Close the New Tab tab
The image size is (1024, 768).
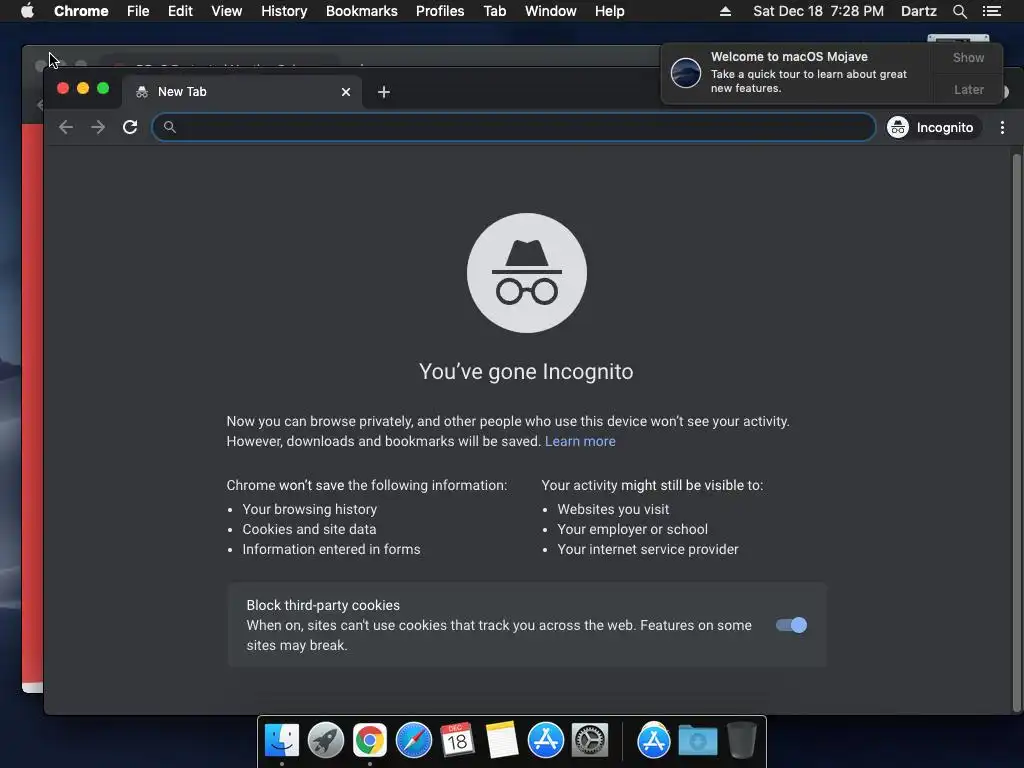(x=346, y=92)
